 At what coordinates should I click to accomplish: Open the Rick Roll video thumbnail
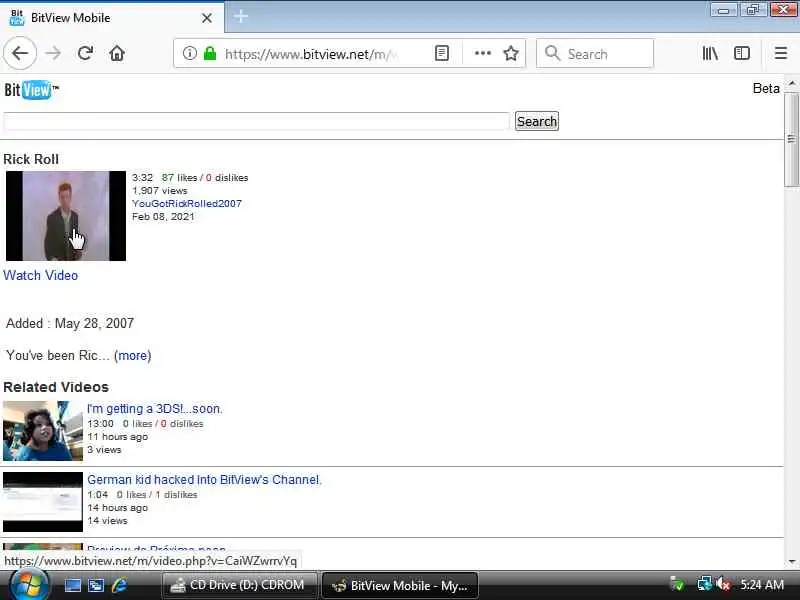[66, 216]
